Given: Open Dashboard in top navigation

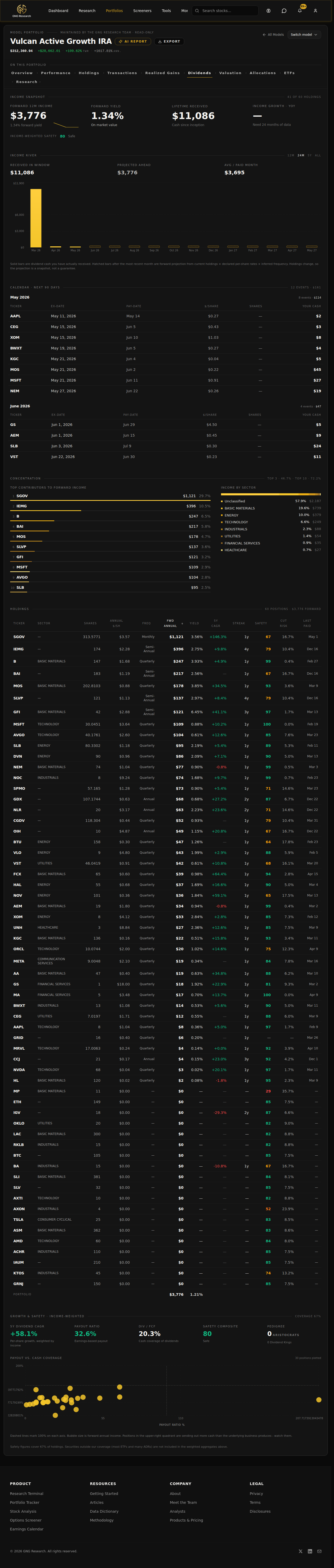Looking at the screenshot, I should coord(58,10).
